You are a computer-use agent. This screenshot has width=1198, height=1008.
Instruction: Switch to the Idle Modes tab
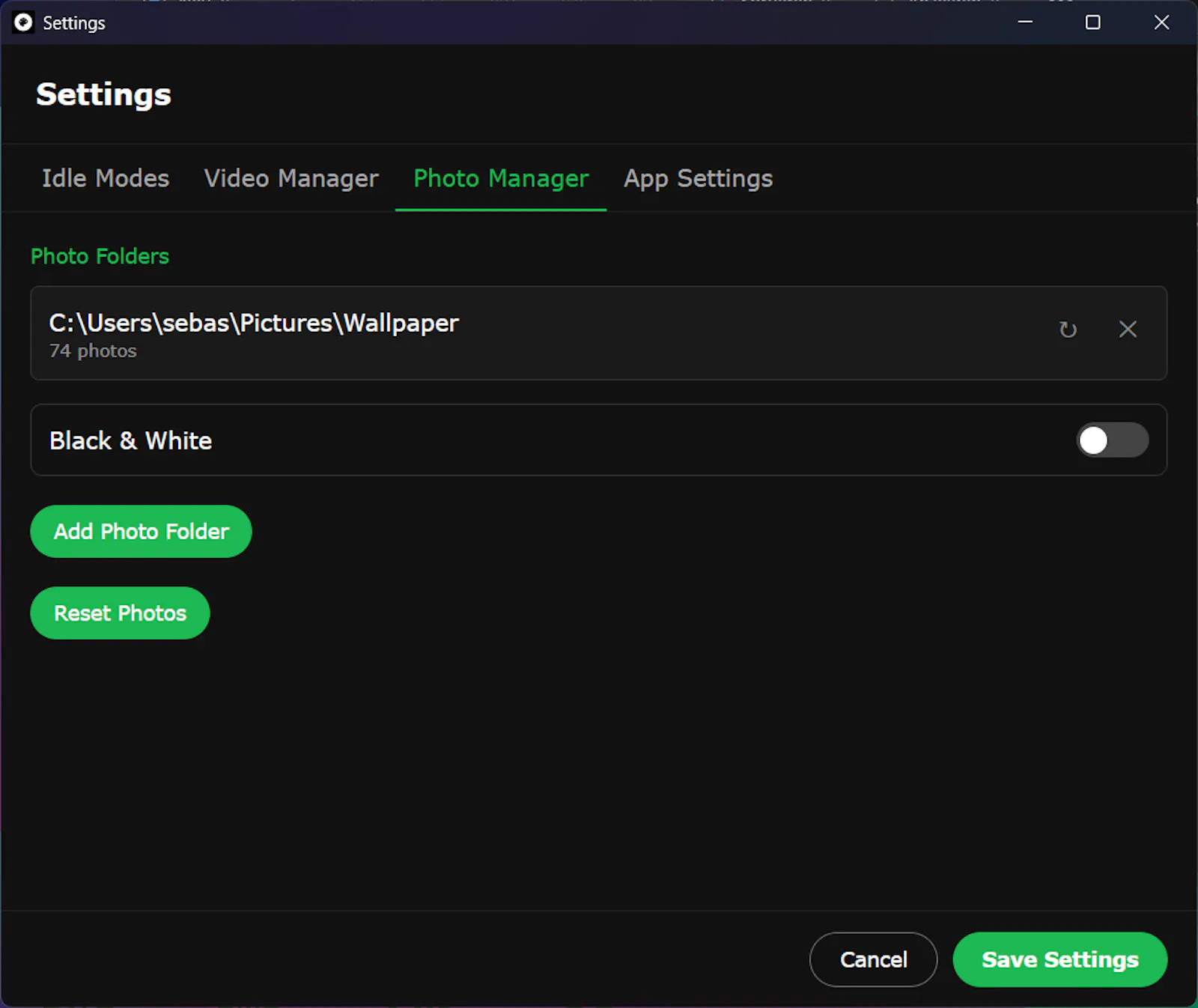pos(106,178)
